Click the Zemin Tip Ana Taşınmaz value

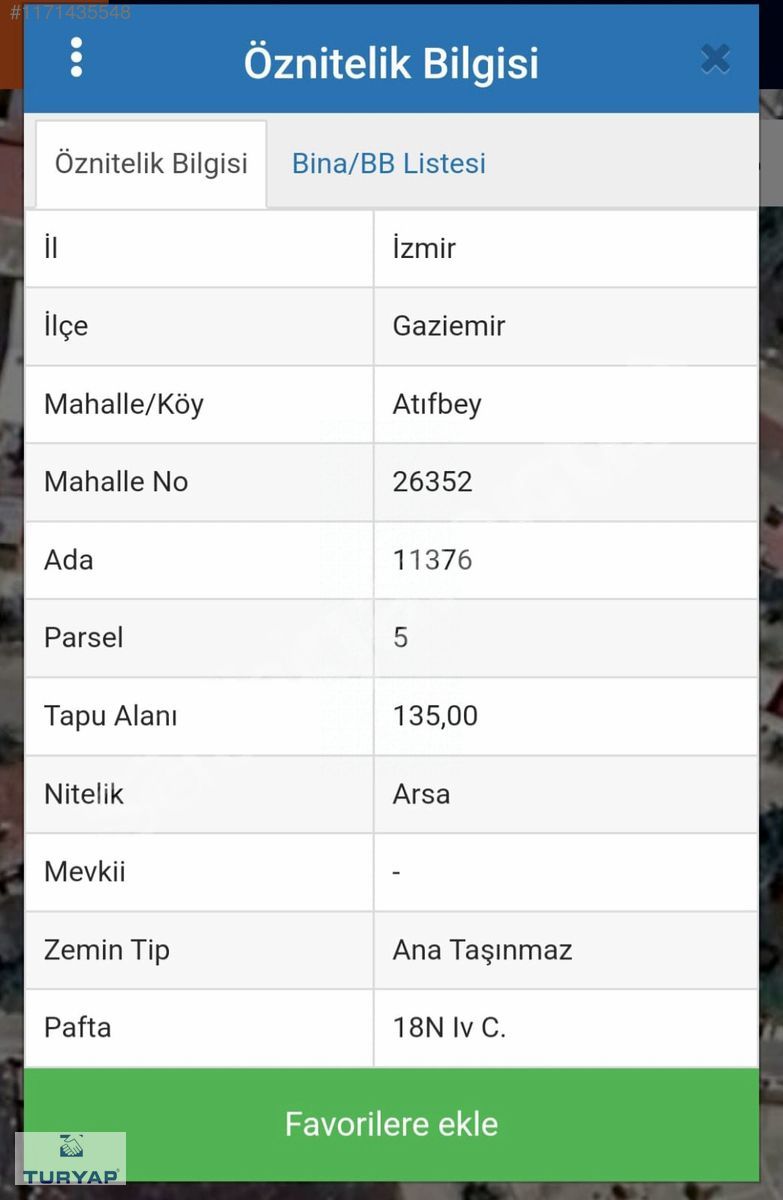pos(482,950)
